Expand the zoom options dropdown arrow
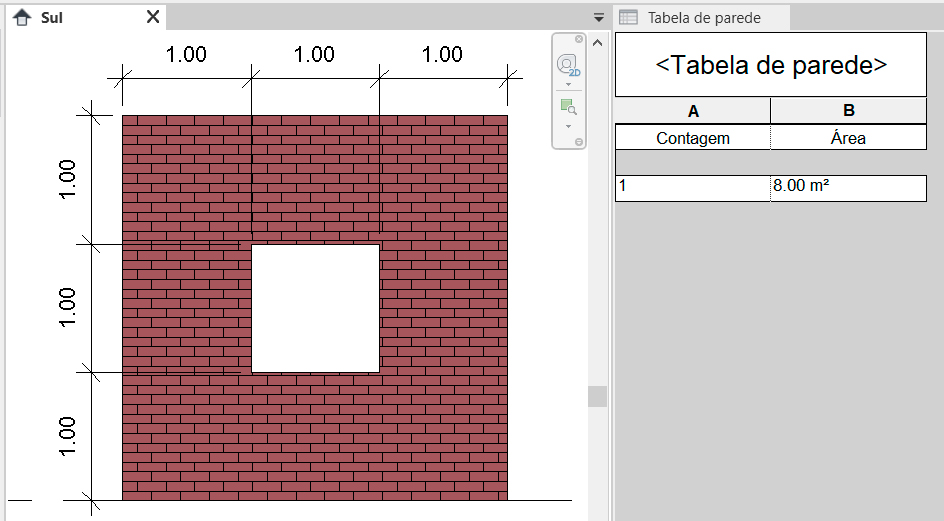This screenshot has height=521, width=944. point(568,126)
